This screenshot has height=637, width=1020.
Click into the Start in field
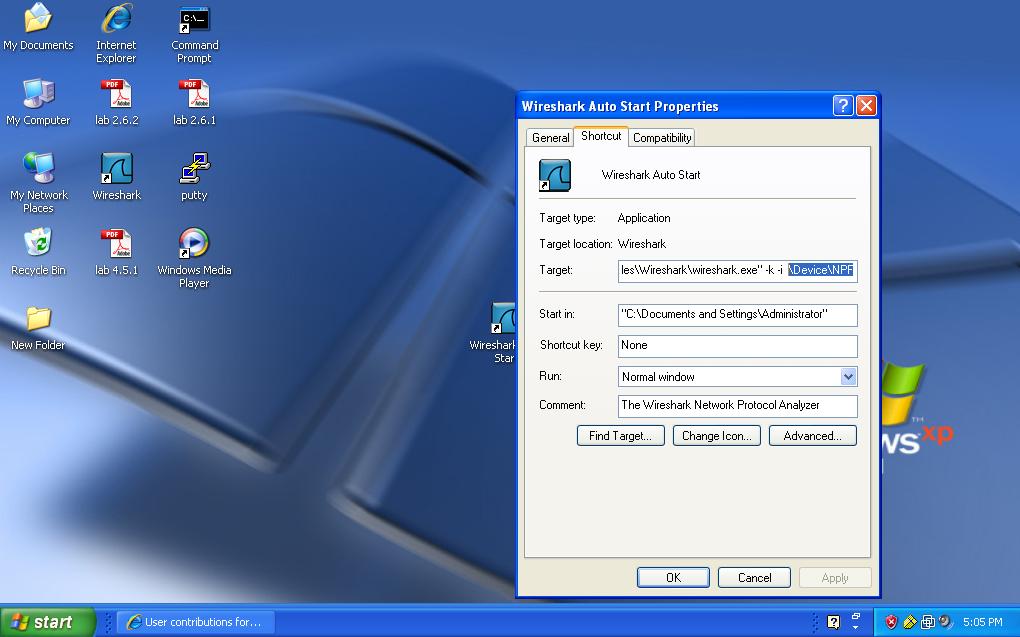tap(738, 315)
